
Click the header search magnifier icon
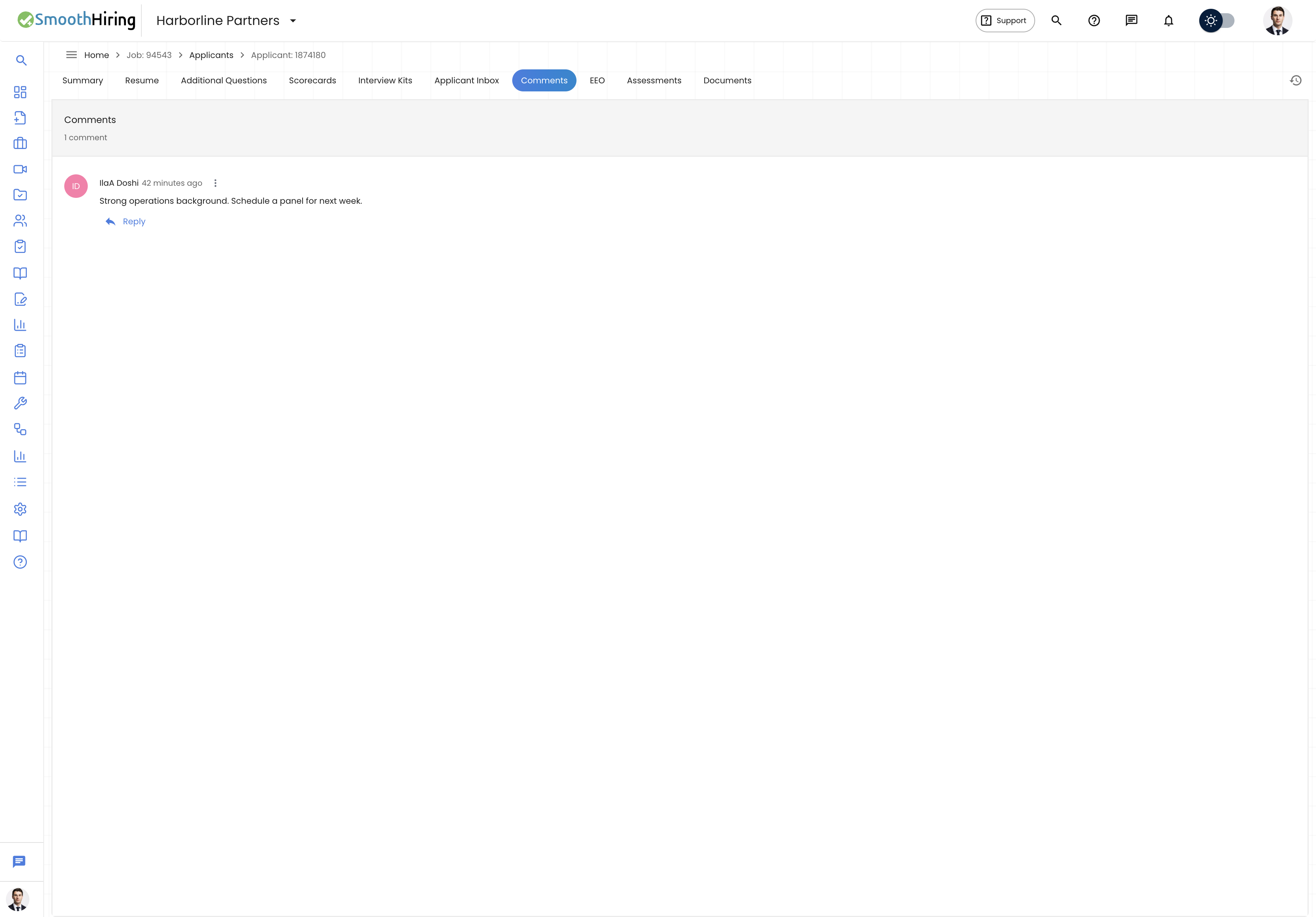point(1056,21)
